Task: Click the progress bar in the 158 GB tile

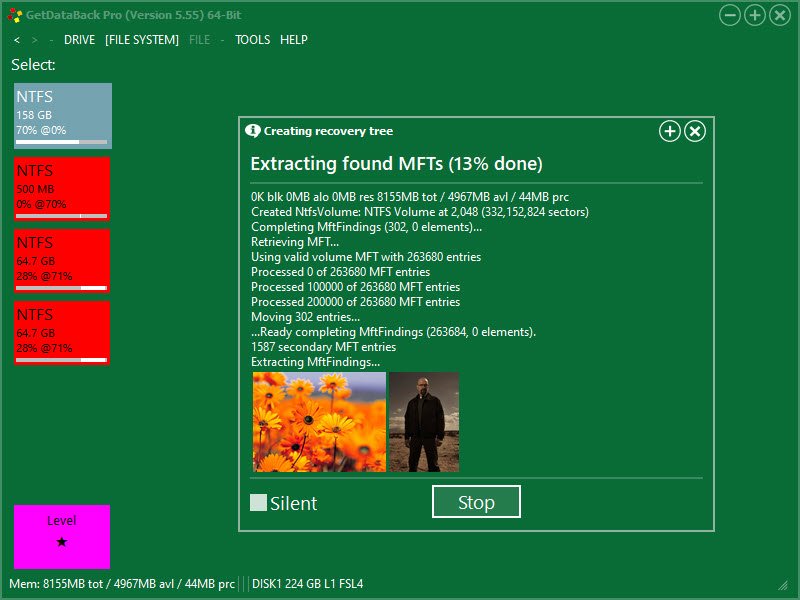Action: (62, 142)
